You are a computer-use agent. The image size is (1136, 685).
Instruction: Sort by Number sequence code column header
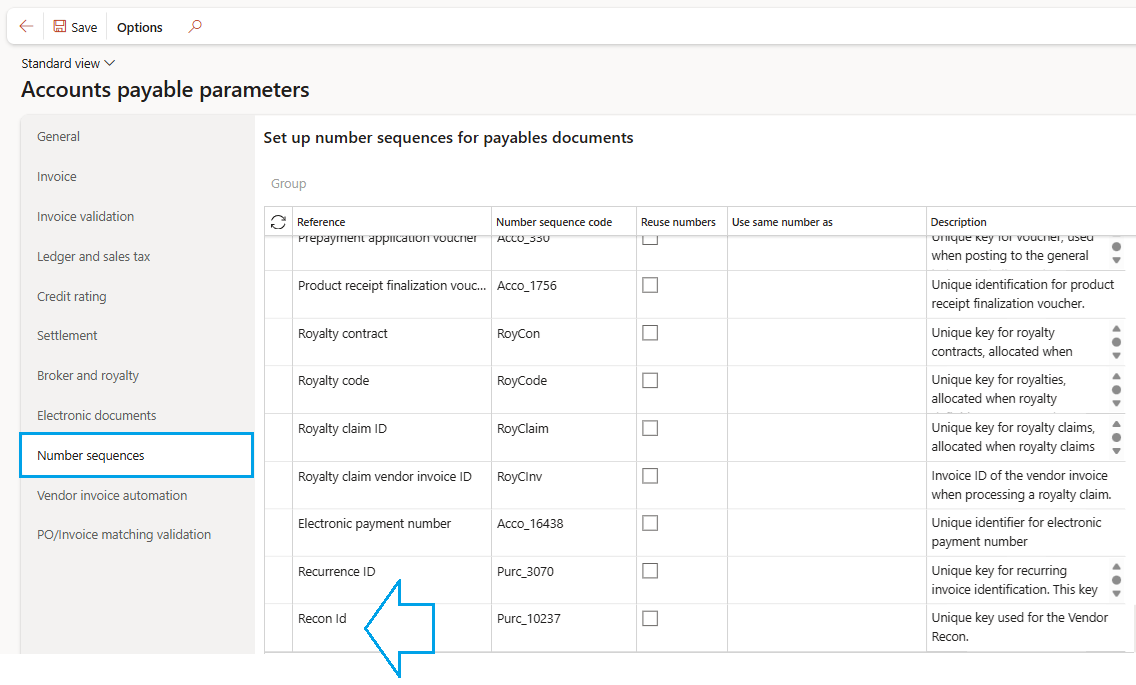tap(554, 222)
